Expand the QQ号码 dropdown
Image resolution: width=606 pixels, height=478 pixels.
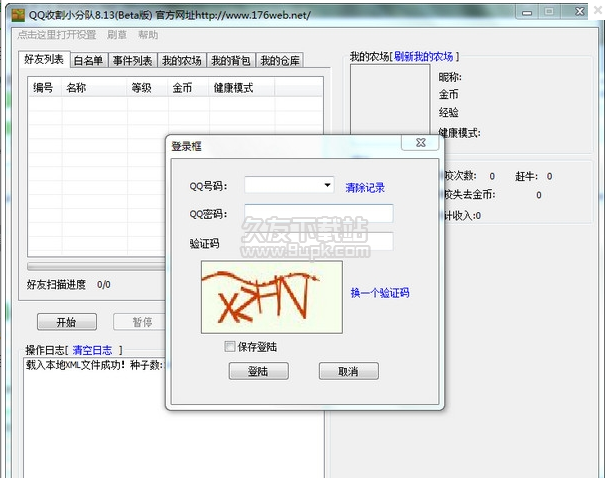coord(327,185)
